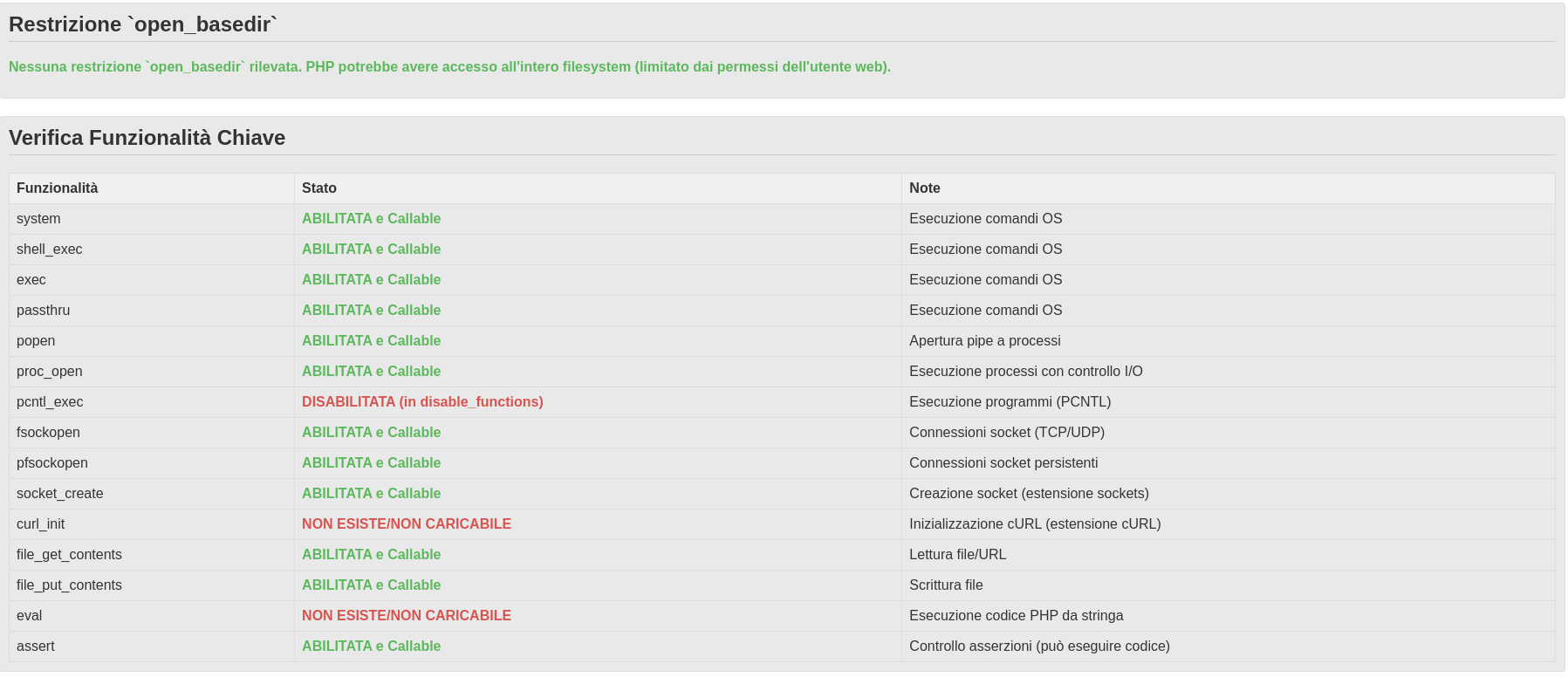The height and width of the screenshot is (684, 1568).
Task: Click the 'passthru' function name
Action: tap(43, 311)
